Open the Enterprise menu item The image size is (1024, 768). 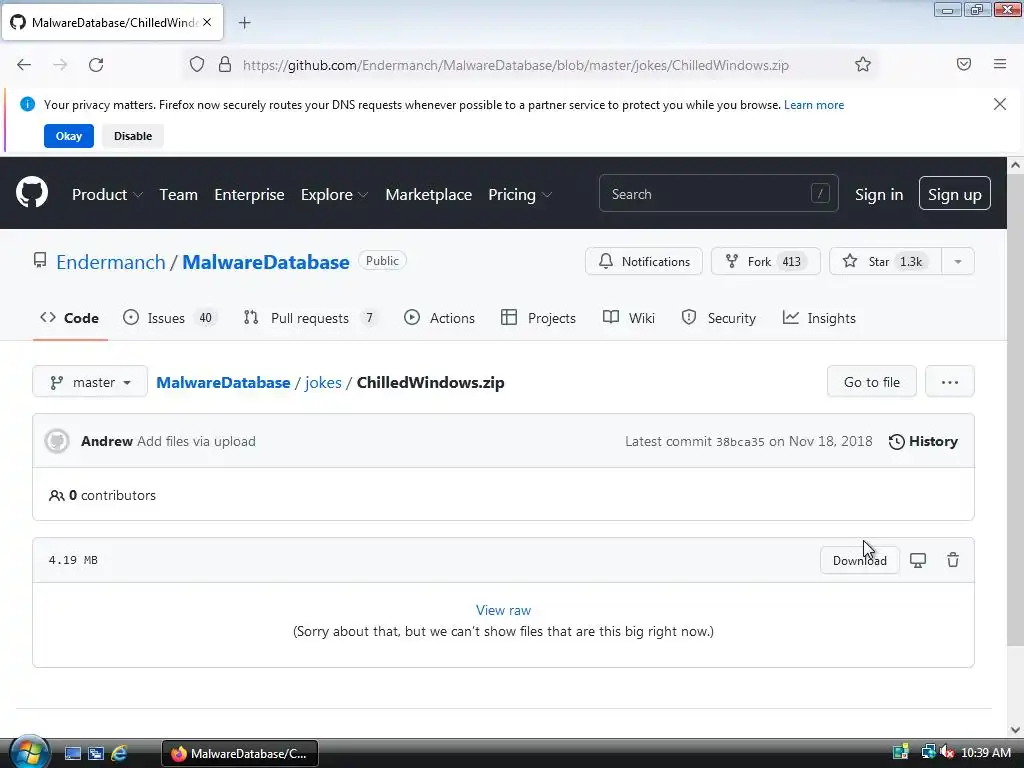click(249, 195)
